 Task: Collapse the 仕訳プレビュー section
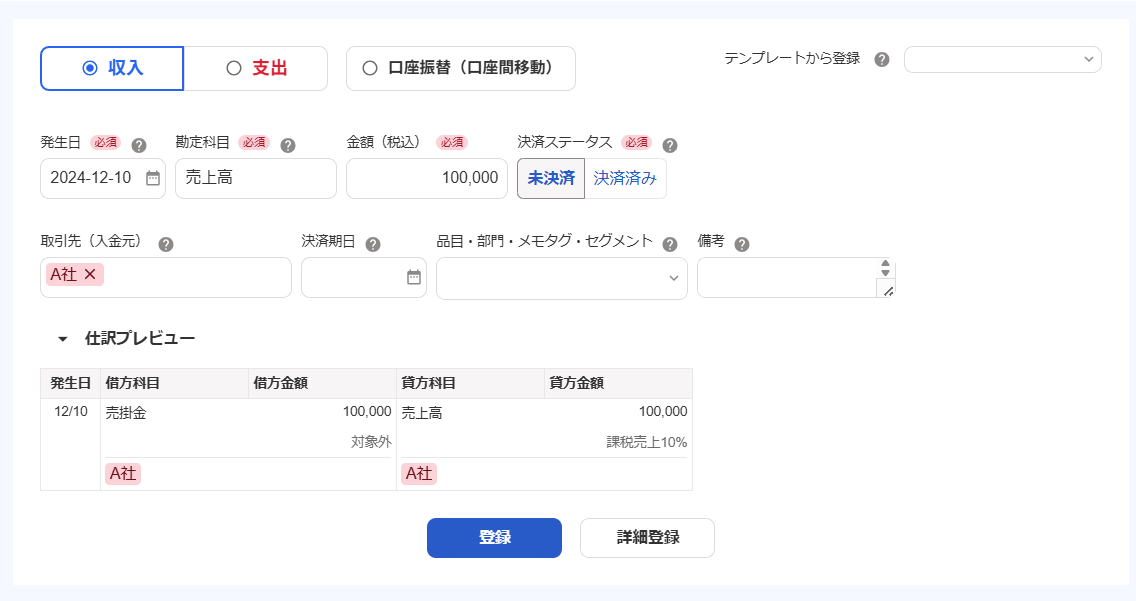(63, 339)
